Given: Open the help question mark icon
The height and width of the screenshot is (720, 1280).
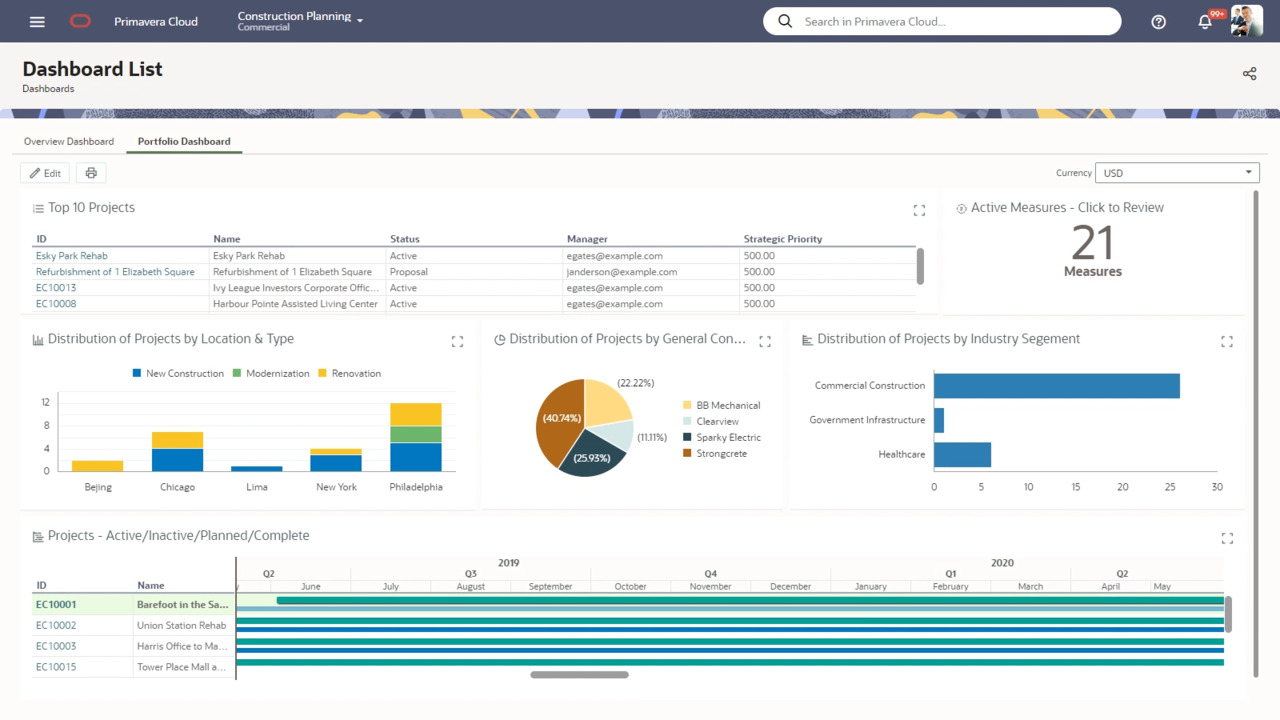Looking at the screenshot, I should [x=1158, y=22].
